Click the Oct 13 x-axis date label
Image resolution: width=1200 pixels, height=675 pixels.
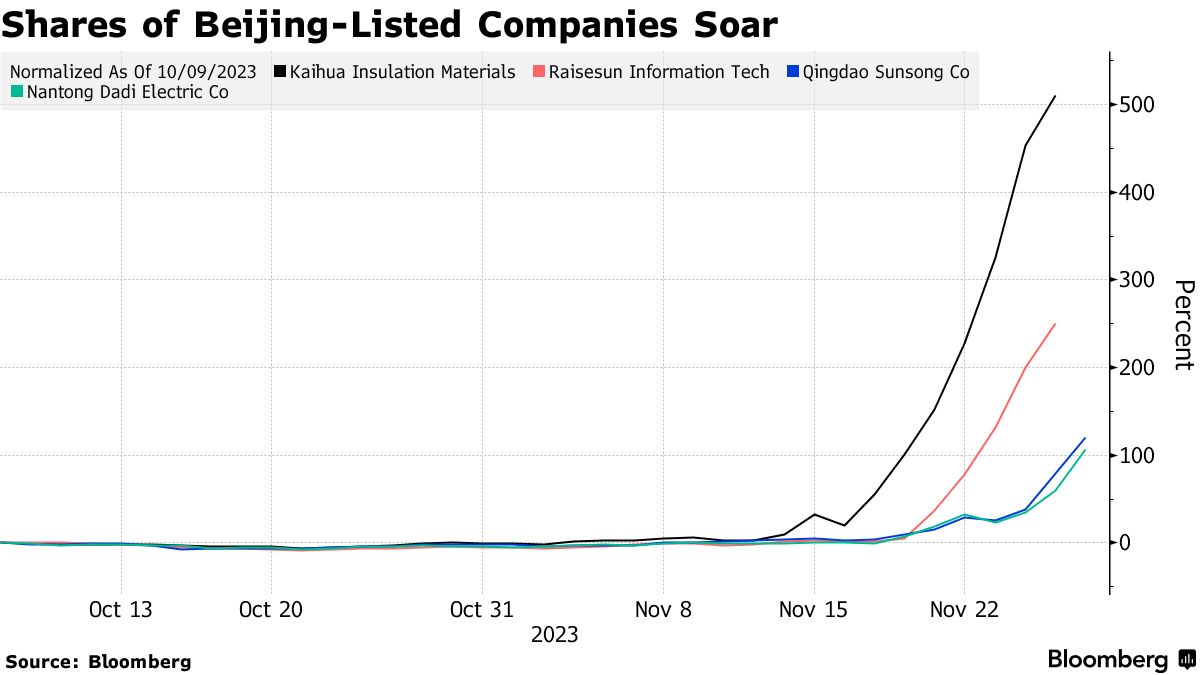point(120,610)
